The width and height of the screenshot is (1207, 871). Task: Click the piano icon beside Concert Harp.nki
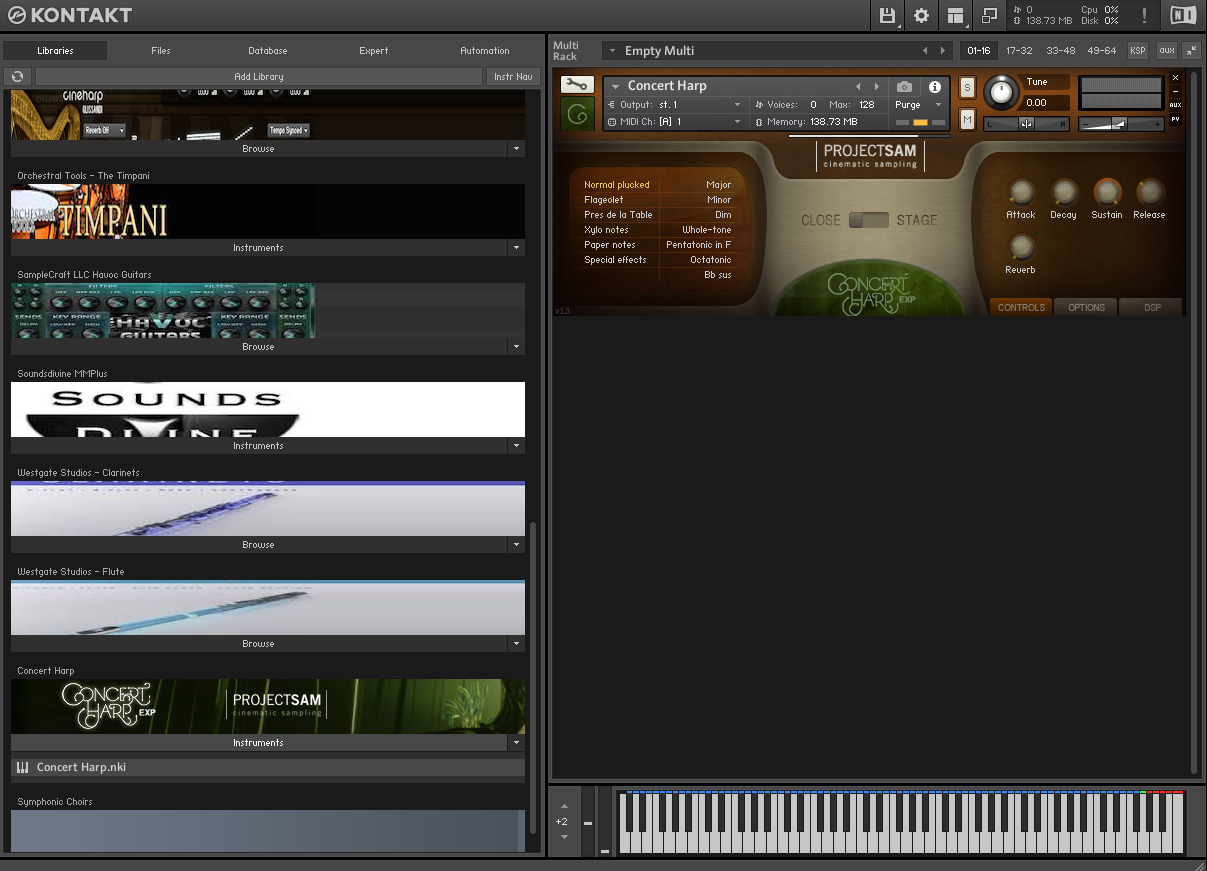(23, 768)
